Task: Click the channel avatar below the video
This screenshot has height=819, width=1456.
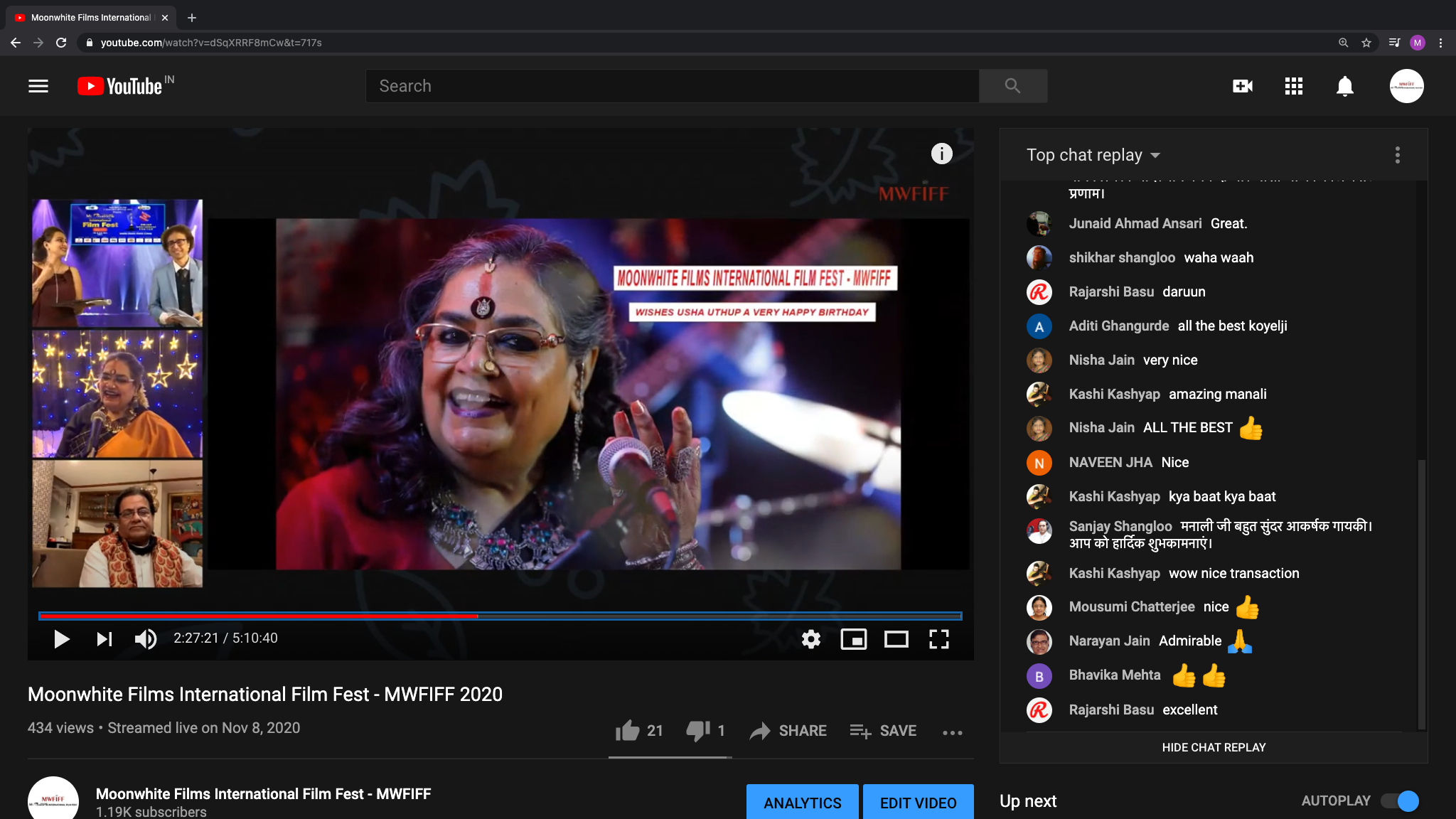Action: pos(53,798)
